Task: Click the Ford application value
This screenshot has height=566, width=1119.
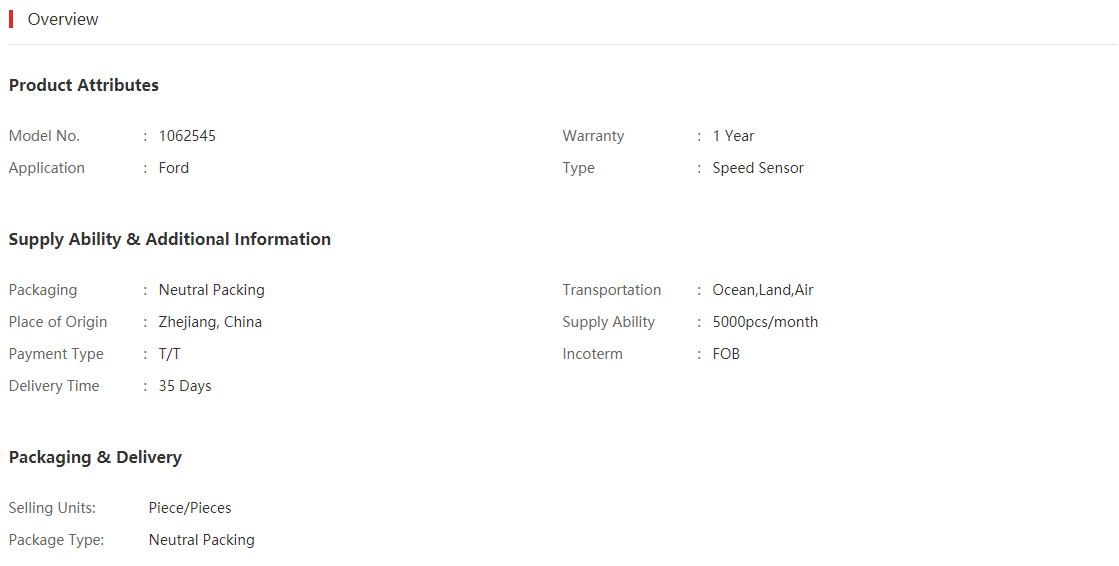Action: (x=173, y=168)
